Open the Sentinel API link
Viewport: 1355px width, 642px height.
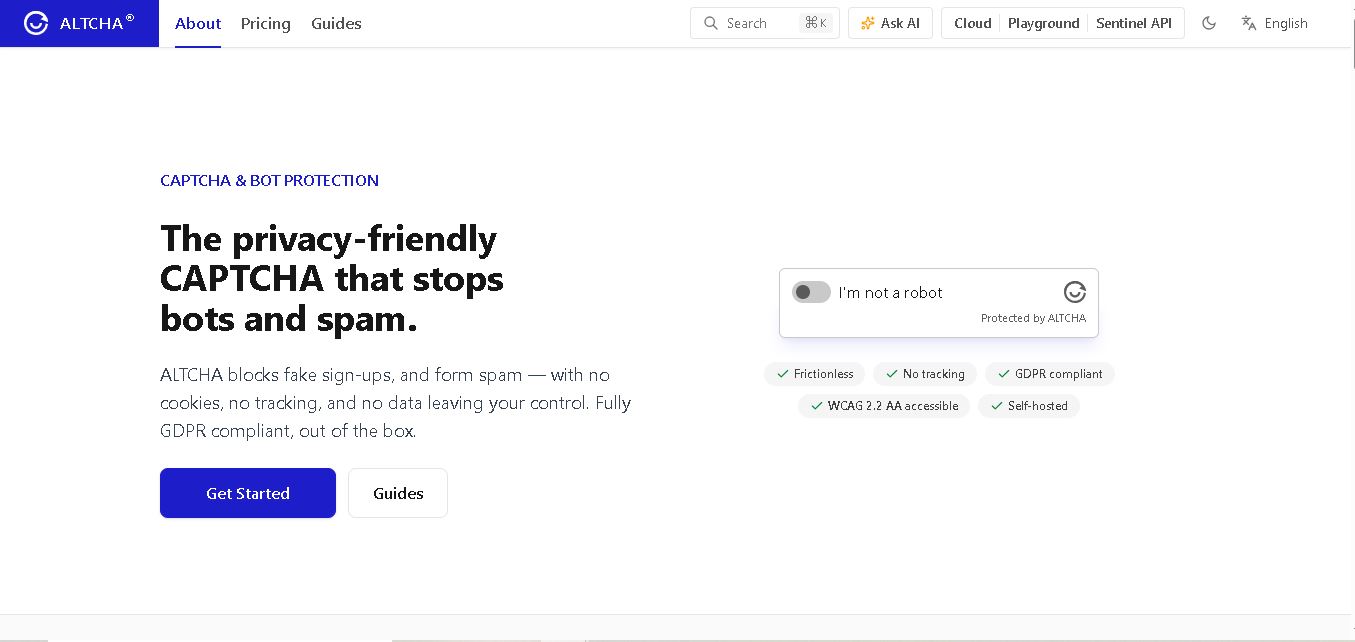(x=1134, y=23)
